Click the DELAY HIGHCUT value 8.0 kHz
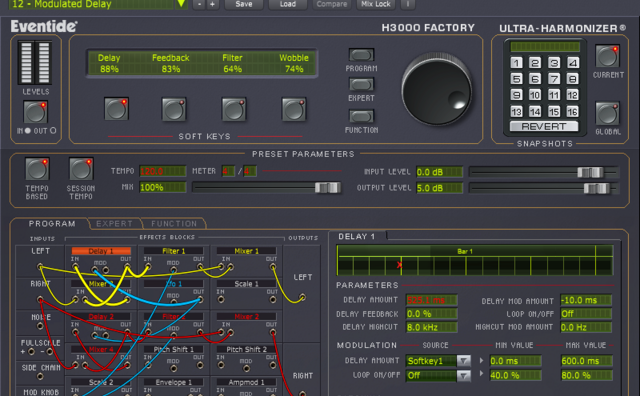640x396 pixels. click(431, 327)
